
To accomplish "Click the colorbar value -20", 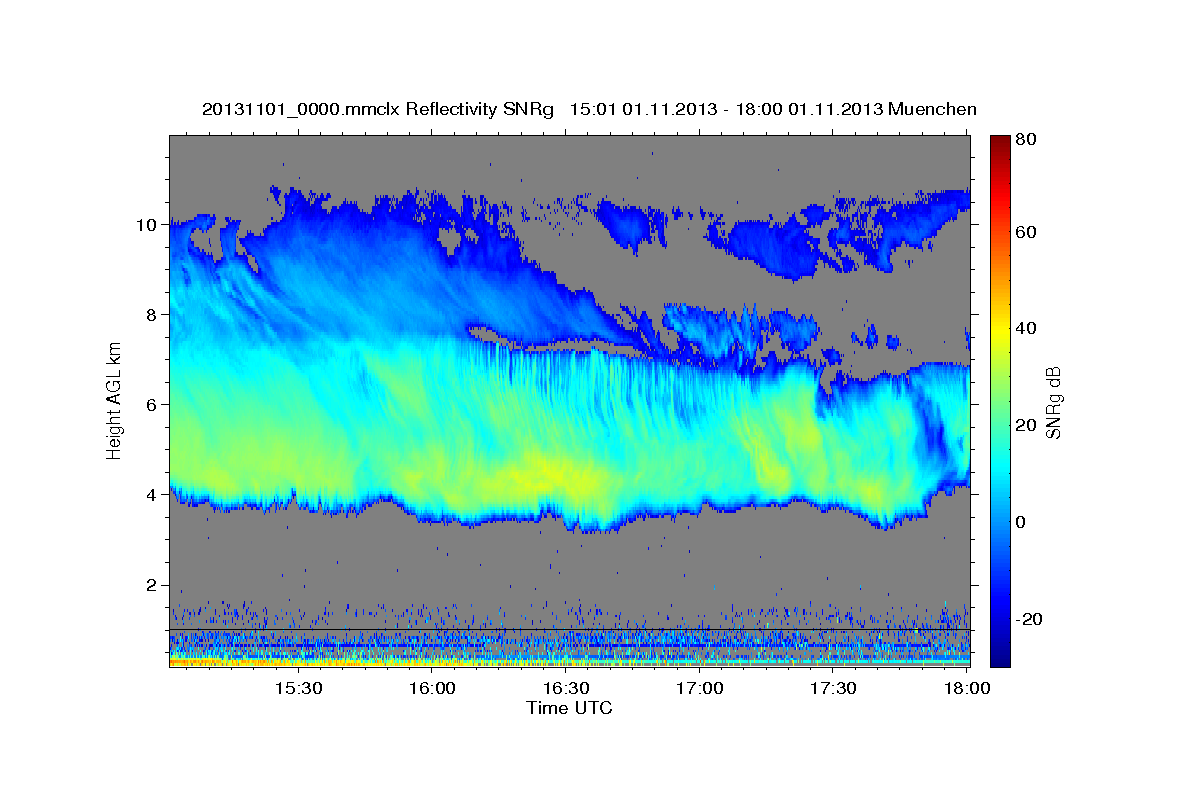I will tap(1028, 619).
